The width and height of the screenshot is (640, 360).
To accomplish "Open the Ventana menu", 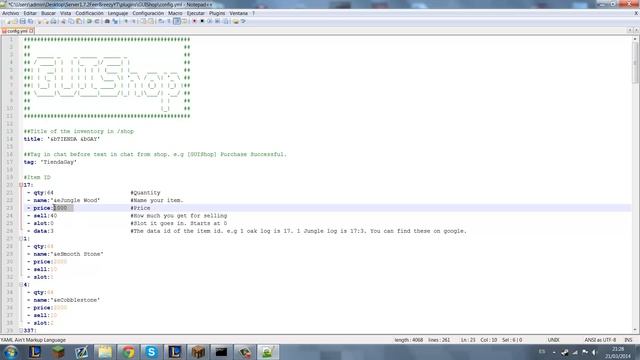I will 238,13.
